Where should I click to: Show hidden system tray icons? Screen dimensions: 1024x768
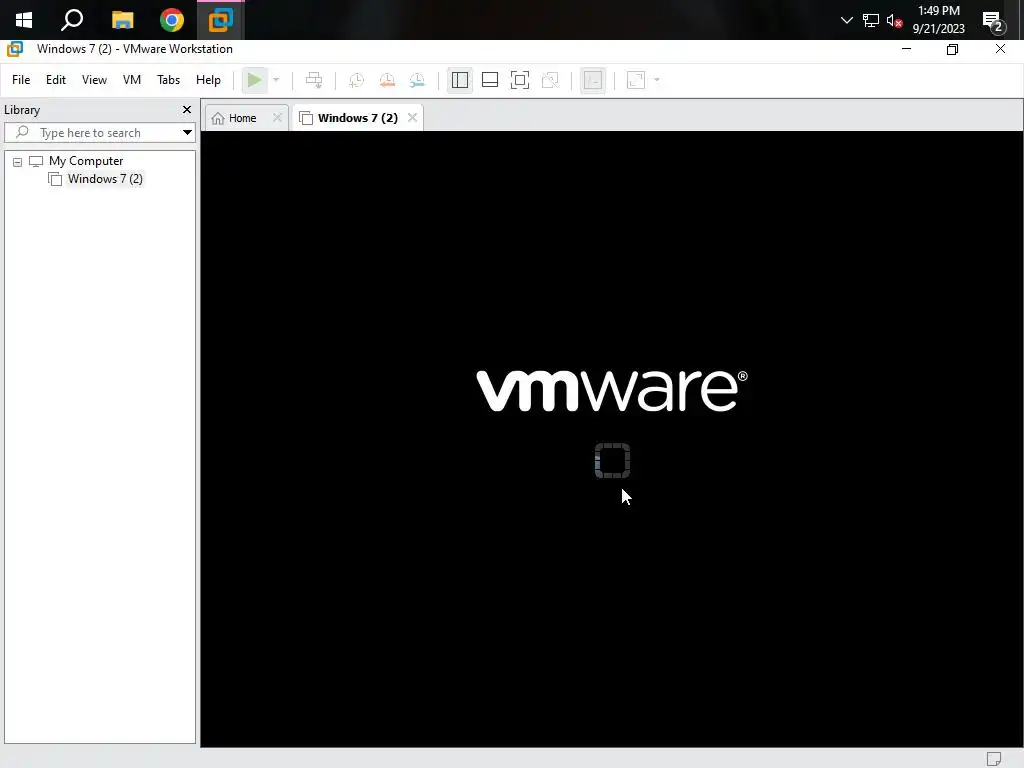click(x=847, y=20)
